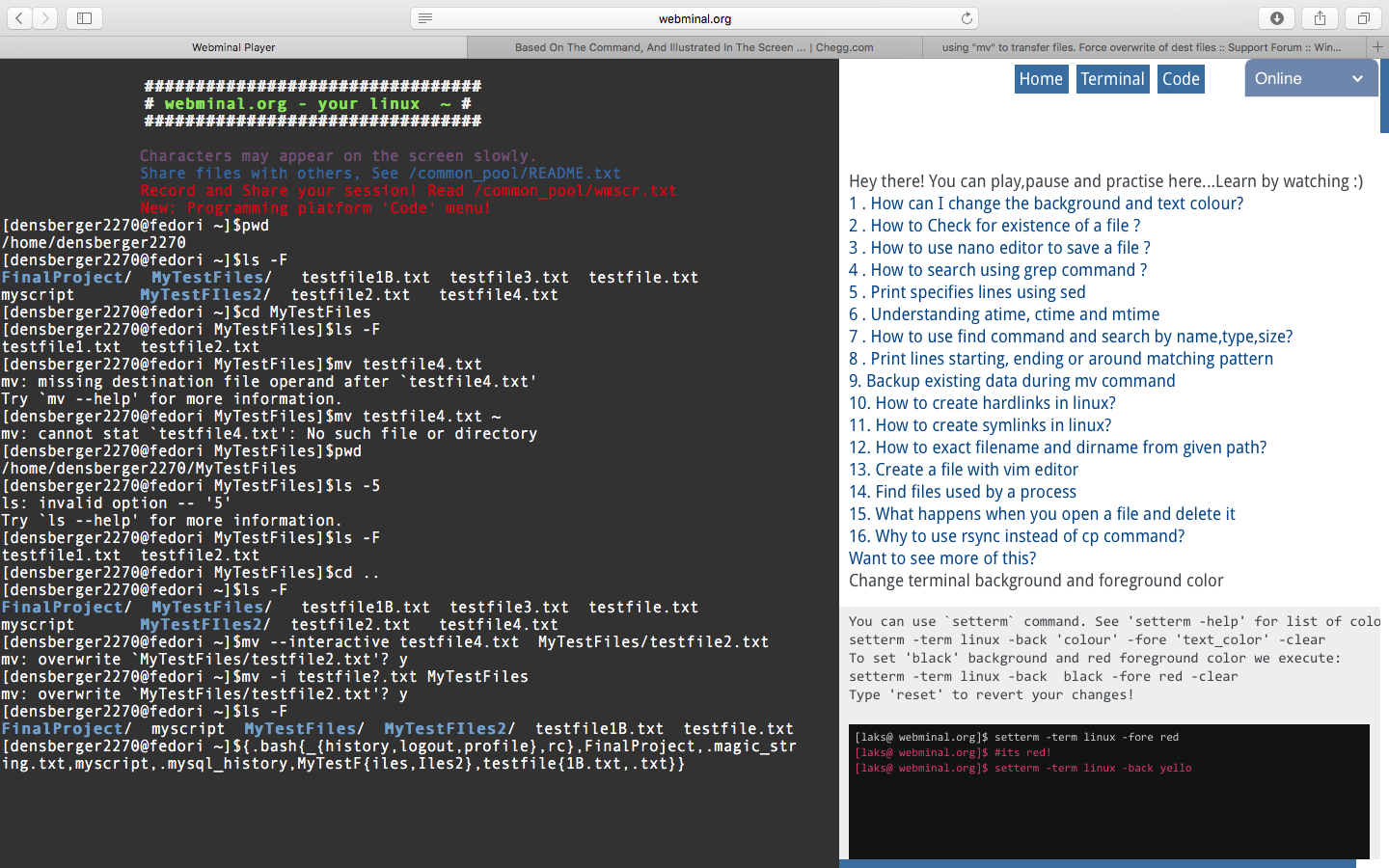This screenshot has width=1389, height=868.
Task: Click "Type 'reset' to revert your changes!" text
Action: click(992, 694)
